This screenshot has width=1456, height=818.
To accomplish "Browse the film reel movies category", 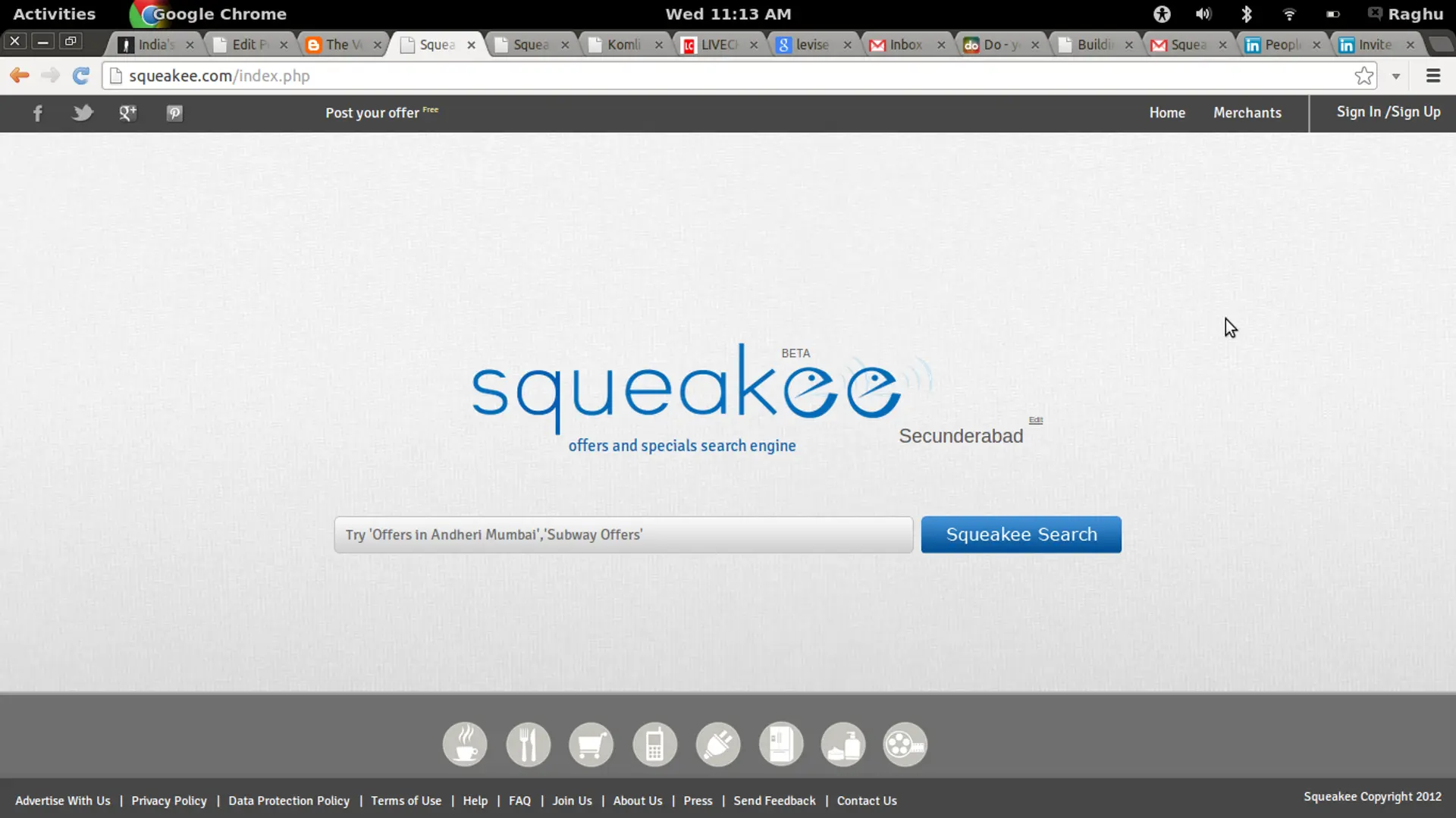I will pyautogui.click(x=905, y=744).
